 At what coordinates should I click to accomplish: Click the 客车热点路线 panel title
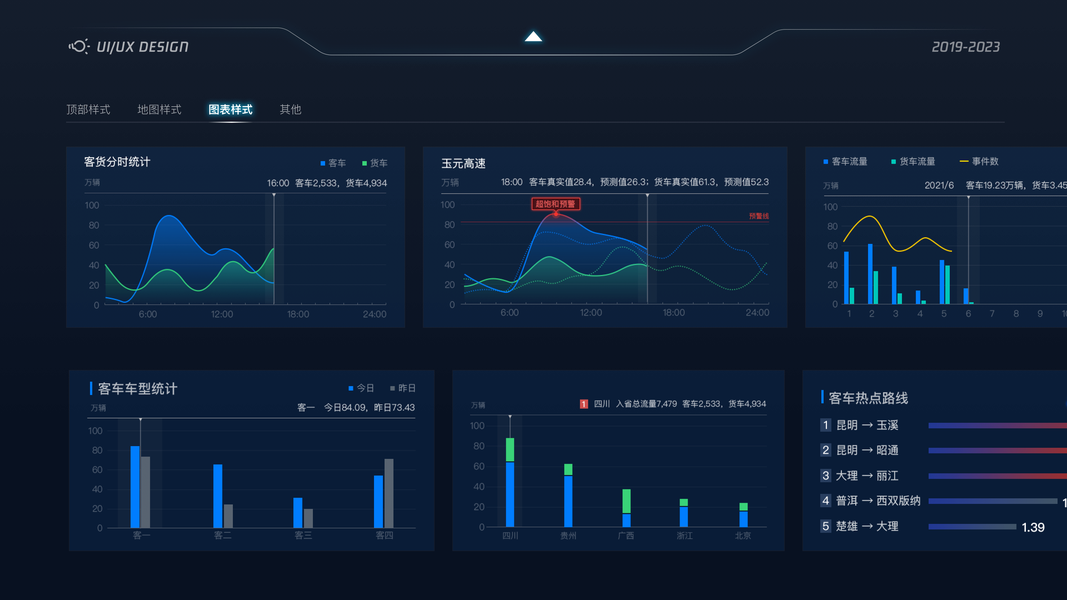(868, 398)
